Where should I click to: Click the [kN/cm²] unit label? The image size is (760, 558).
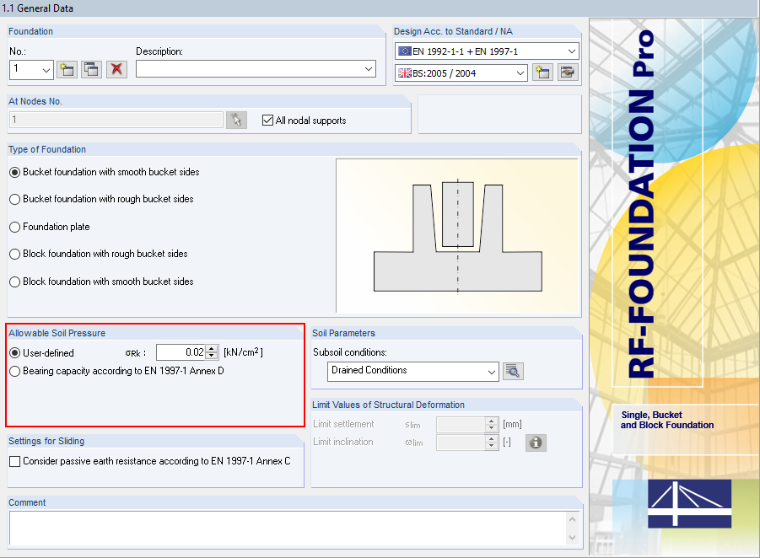[243, 352]
